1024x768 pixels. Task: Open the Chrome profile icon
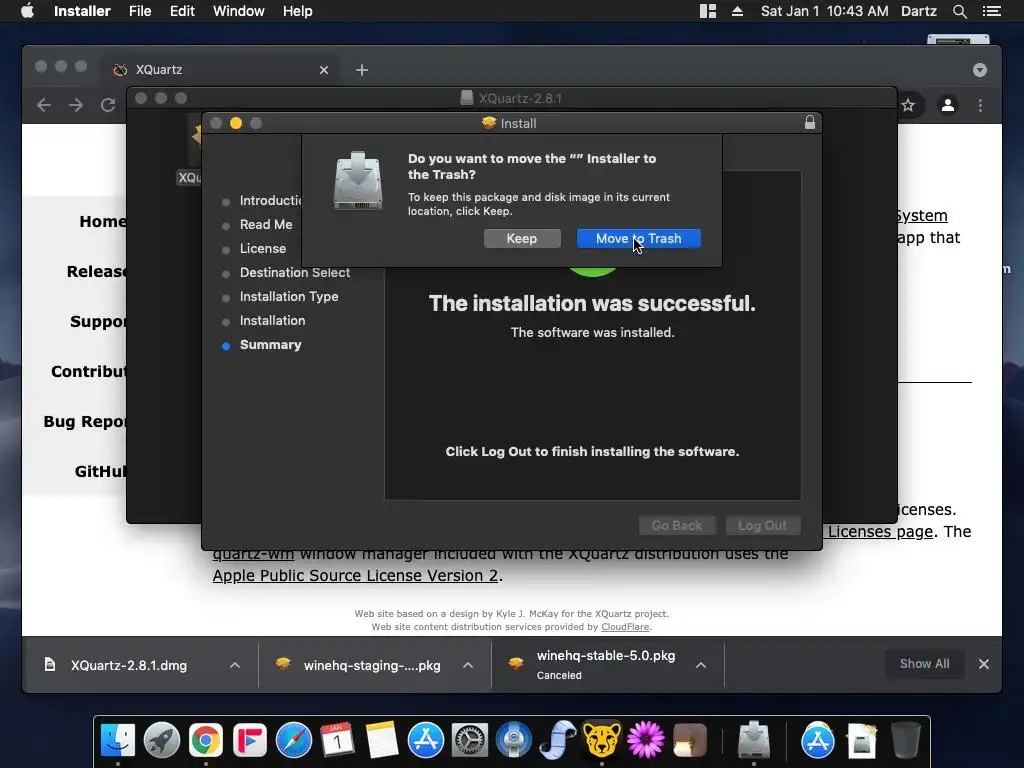(948, 105)
